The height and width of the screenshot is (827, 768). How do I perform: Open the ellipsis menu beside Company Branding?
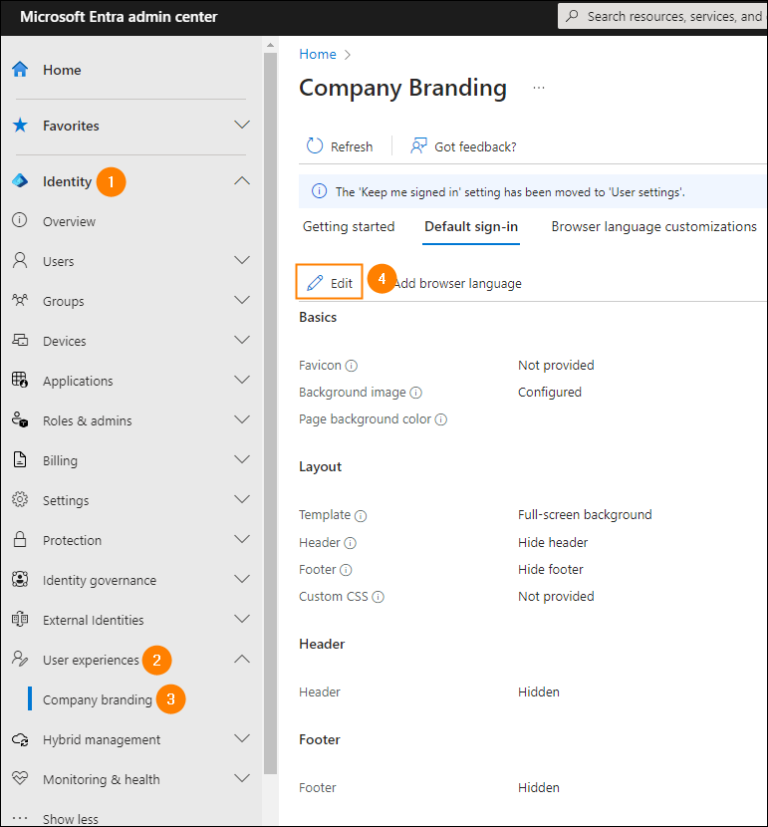coord(538,87)
